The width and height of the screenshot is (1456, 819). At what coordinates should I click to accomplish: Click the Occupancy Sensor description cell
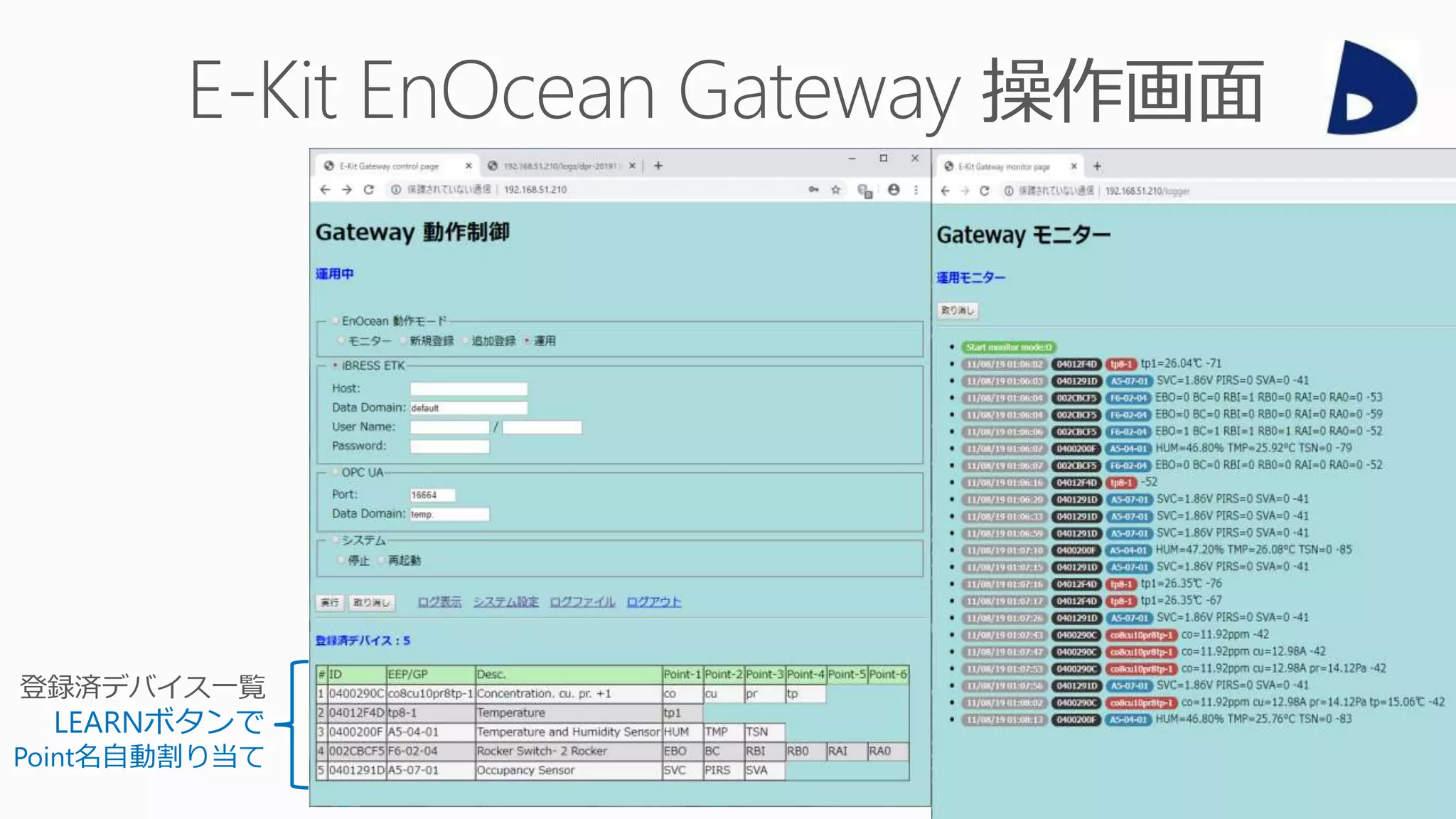click(568, 770)
